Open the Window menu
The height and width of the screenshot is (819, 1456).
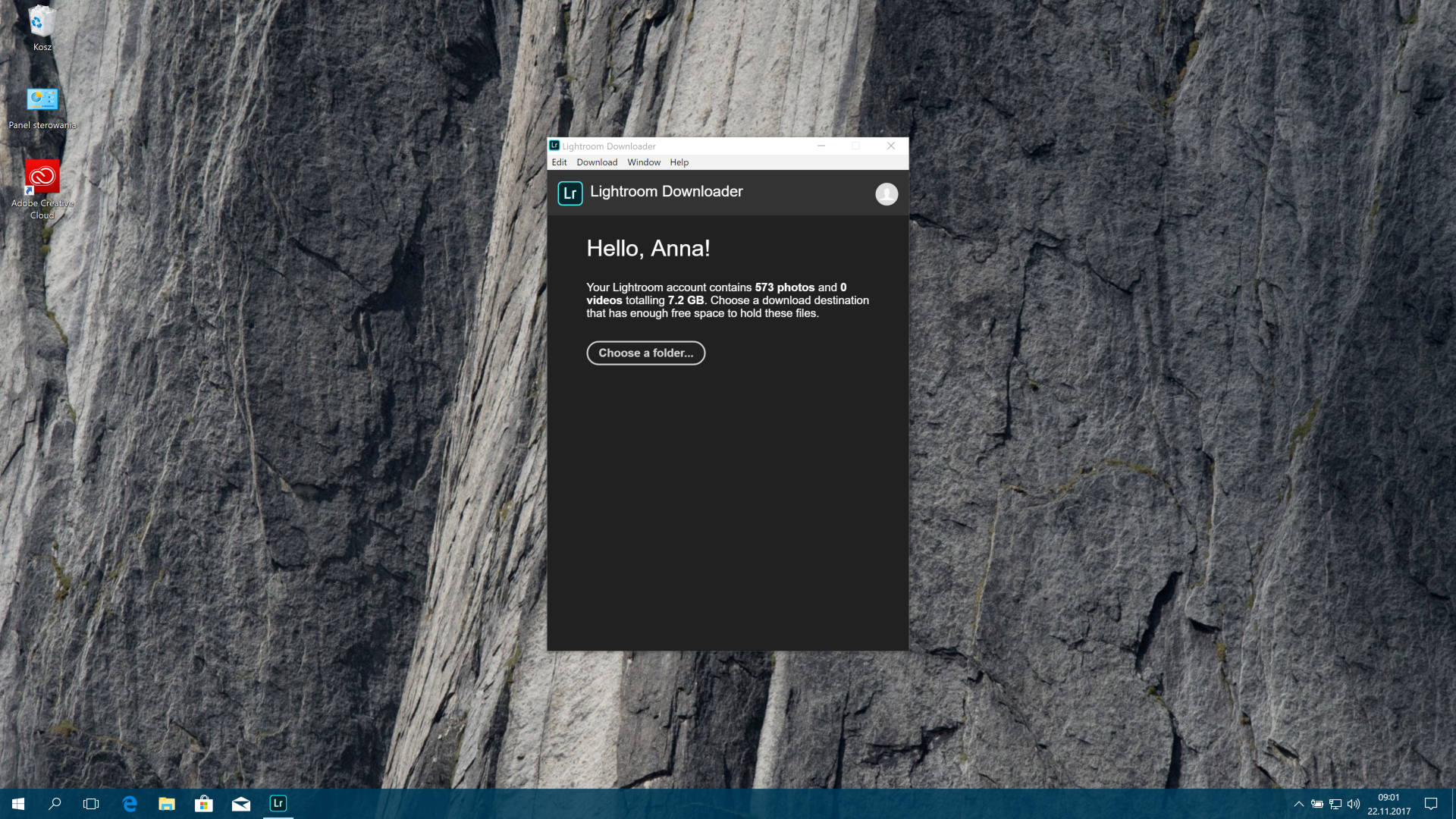coord(644,162)
